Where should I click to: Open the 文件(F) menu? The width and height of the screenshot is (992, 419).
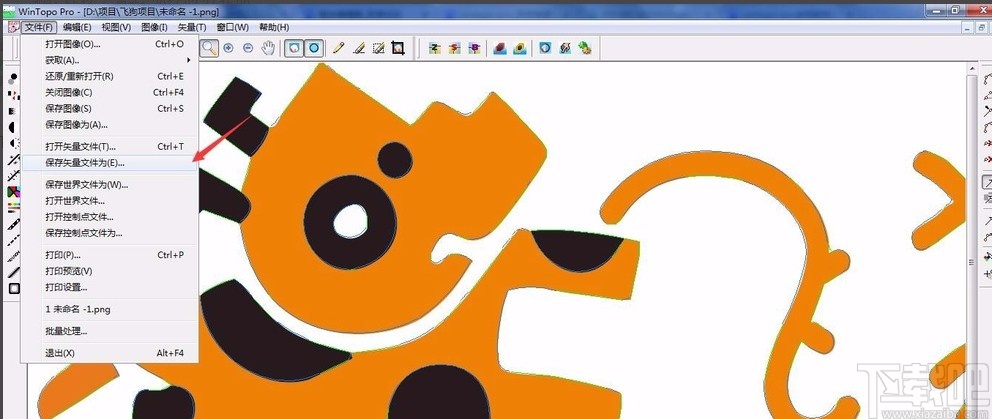click(39, 27)
